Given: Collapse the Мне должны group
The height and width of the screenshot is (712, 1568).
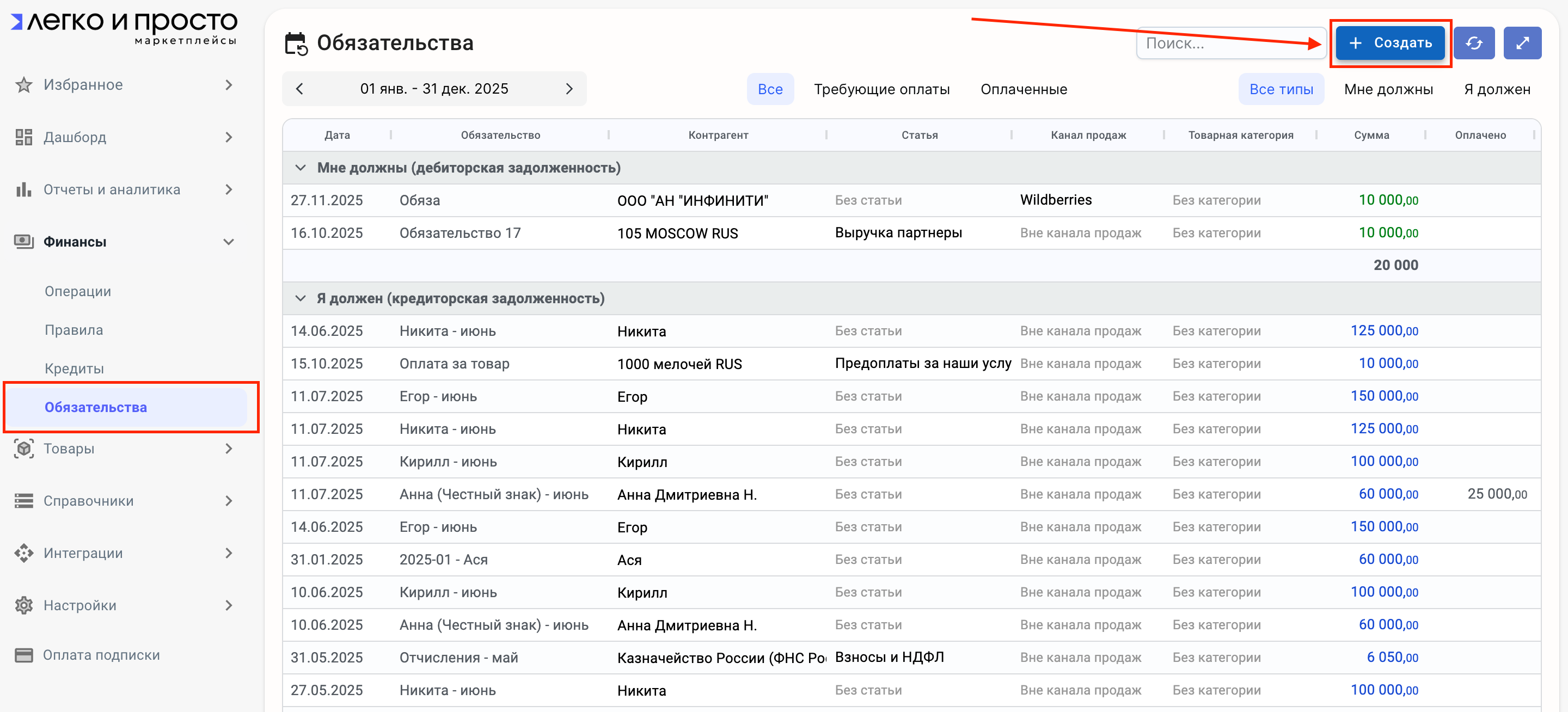Looking at the screenshot, I should click(300, 168).
